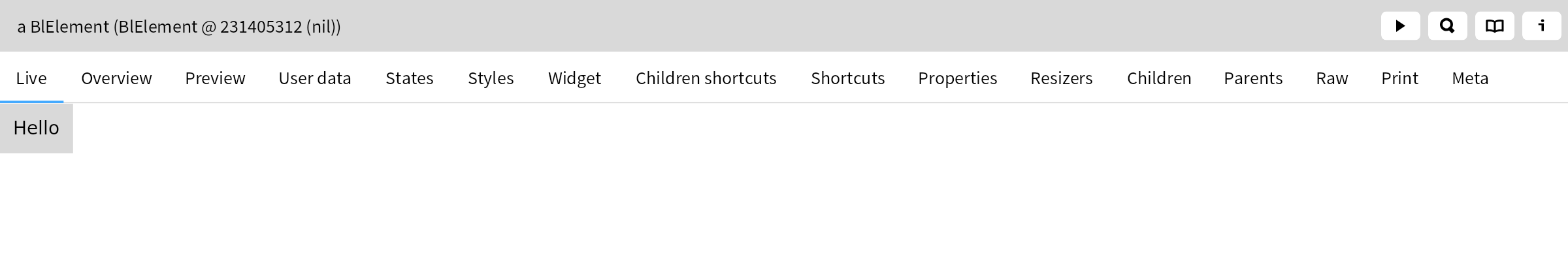Click the open book icon
Image resolution: width=1568 pixels, height=261 pixels.
pos(1494,26)
